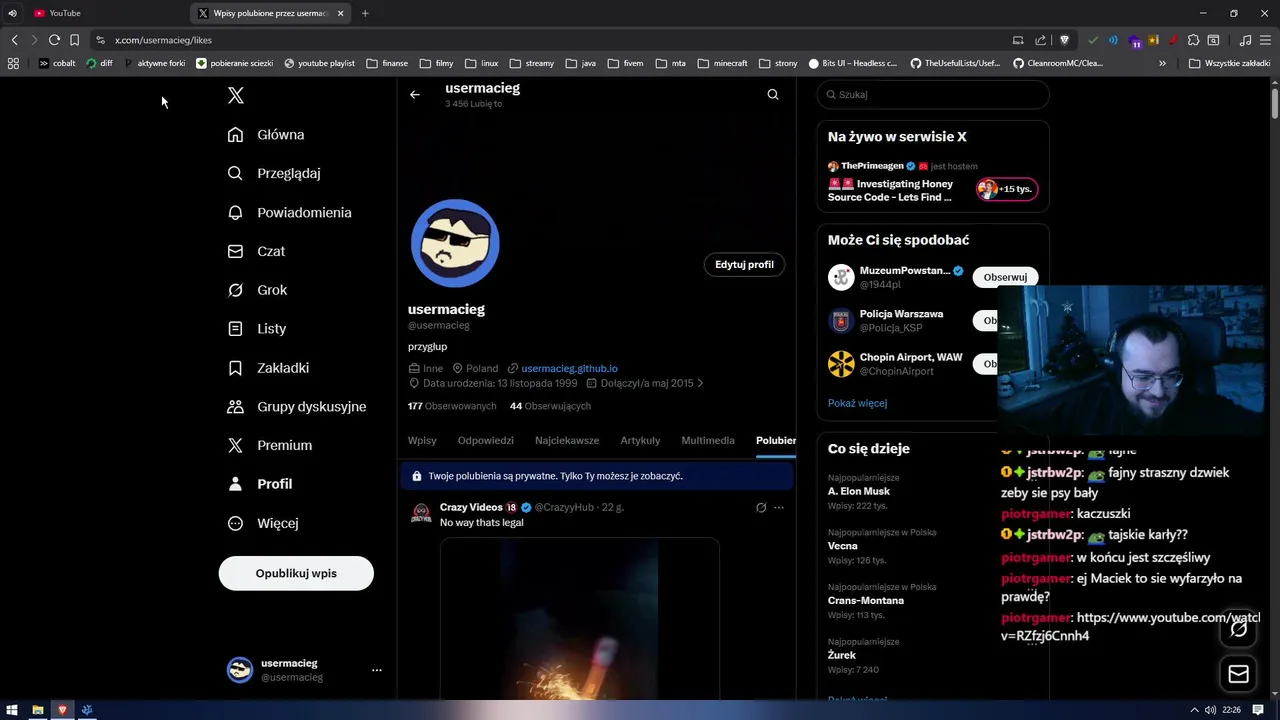Open a new browser tab
This screenshot has height=720, width=1280.
click(x=365, y=13)
